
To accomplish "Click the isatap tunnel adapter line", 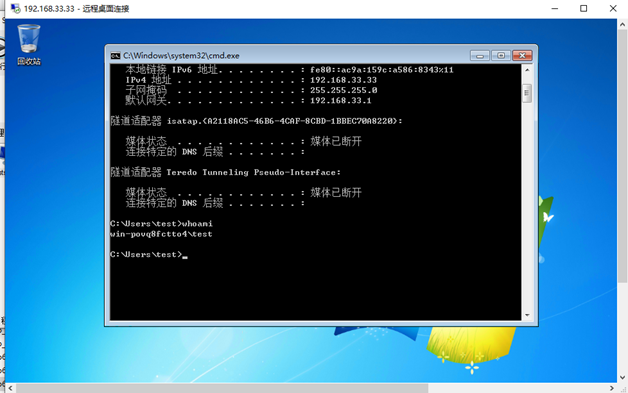I will click(256, 121).
